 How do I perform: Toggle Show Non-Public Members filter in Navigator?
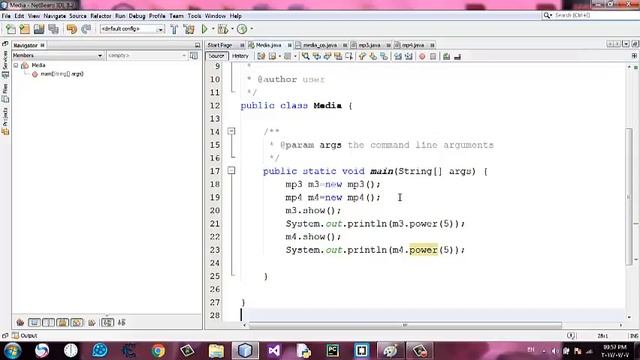click(62, 323)
